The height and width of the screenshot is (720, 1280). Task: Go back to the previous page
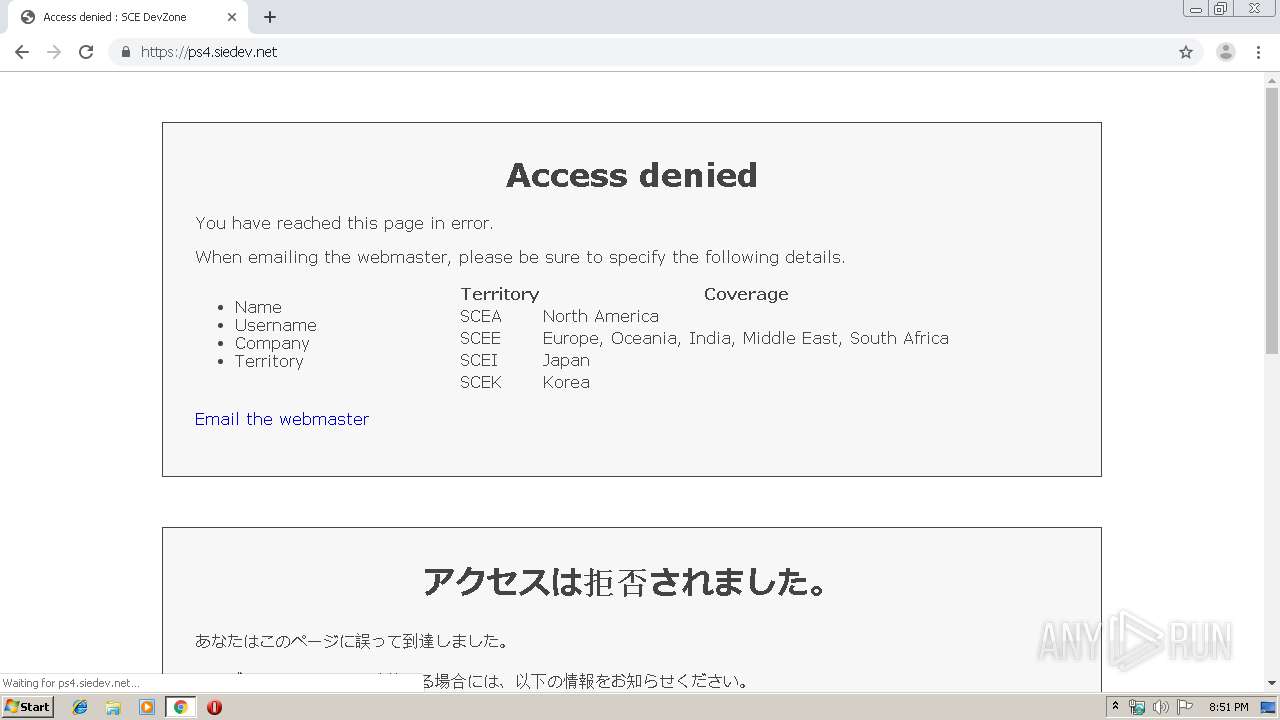point(21,52)
